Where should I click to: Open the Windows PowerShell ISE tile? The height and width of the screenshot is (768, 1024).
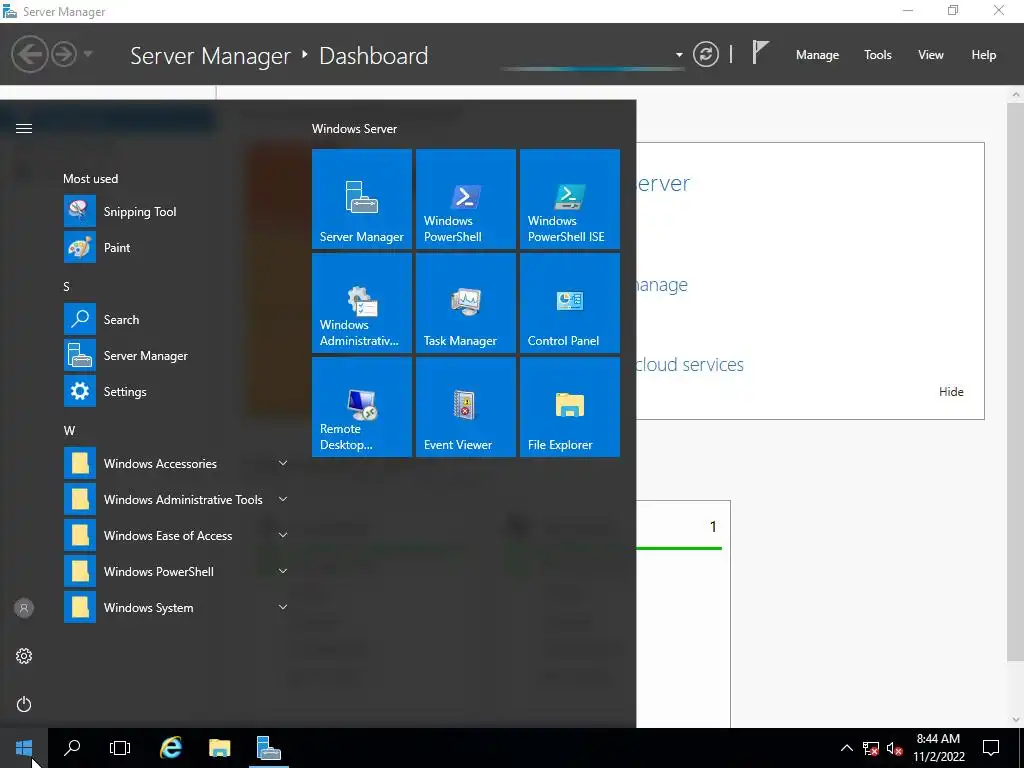(x=569, y=199)
